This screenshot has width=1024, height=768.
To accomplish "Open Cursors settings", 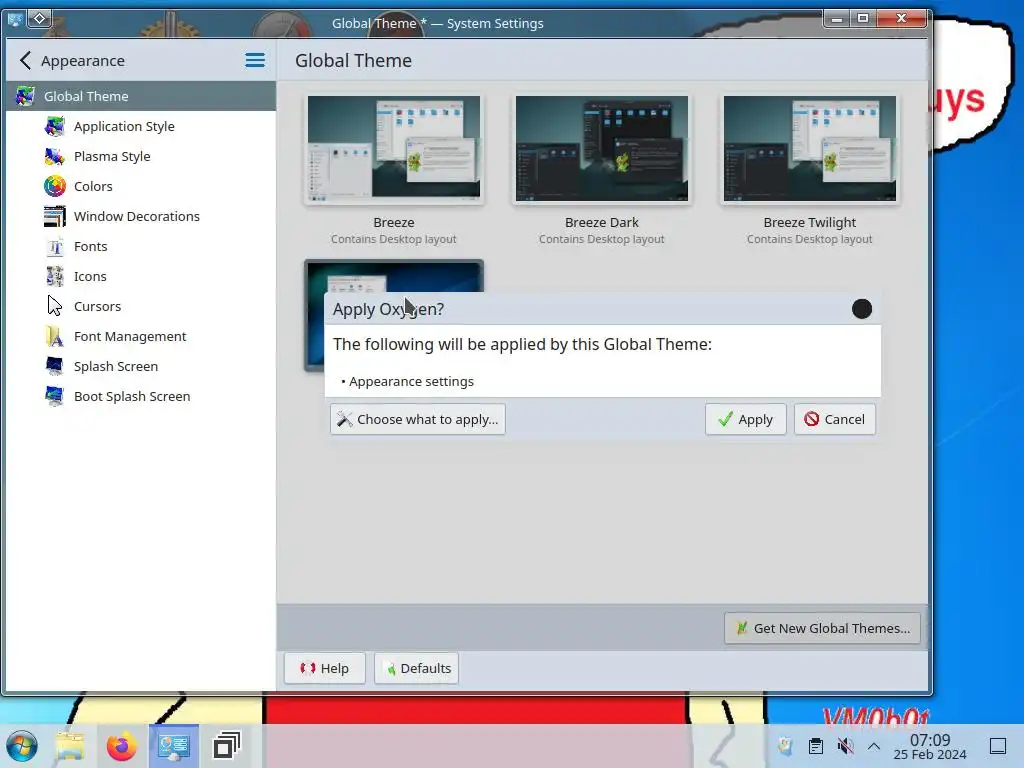I will coord(97,306).
